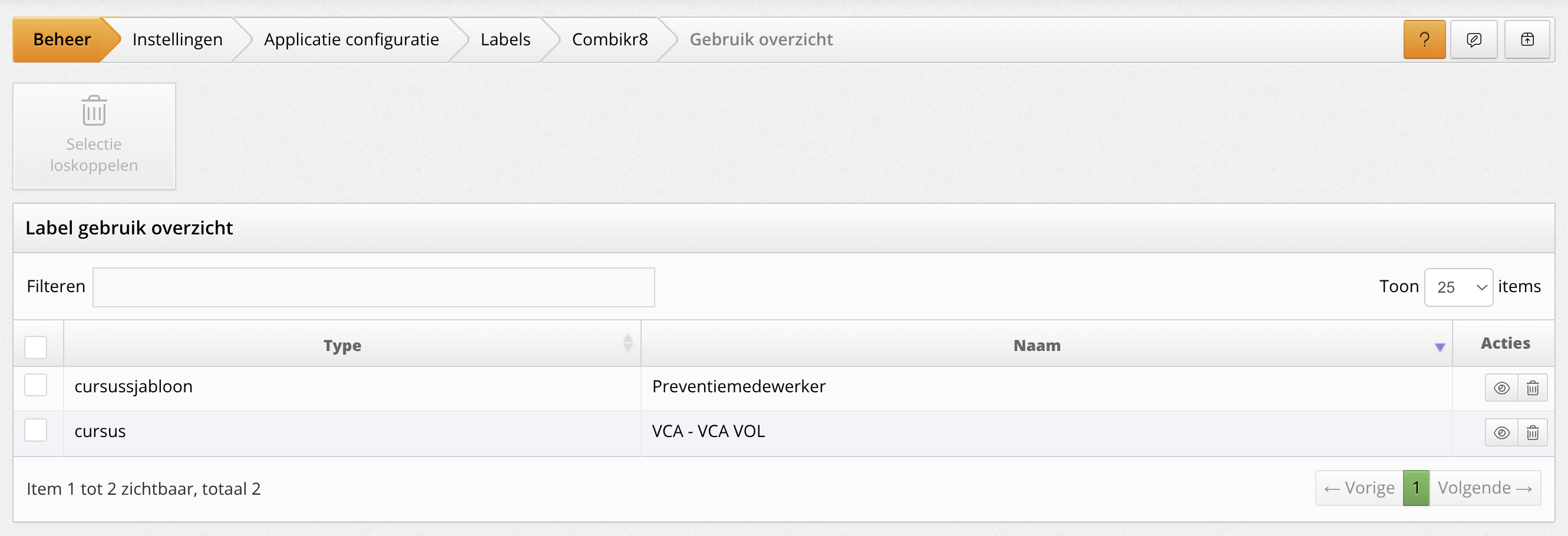
Task: Check the cursussjabloon row checkbox
Action: pos(36,385)
